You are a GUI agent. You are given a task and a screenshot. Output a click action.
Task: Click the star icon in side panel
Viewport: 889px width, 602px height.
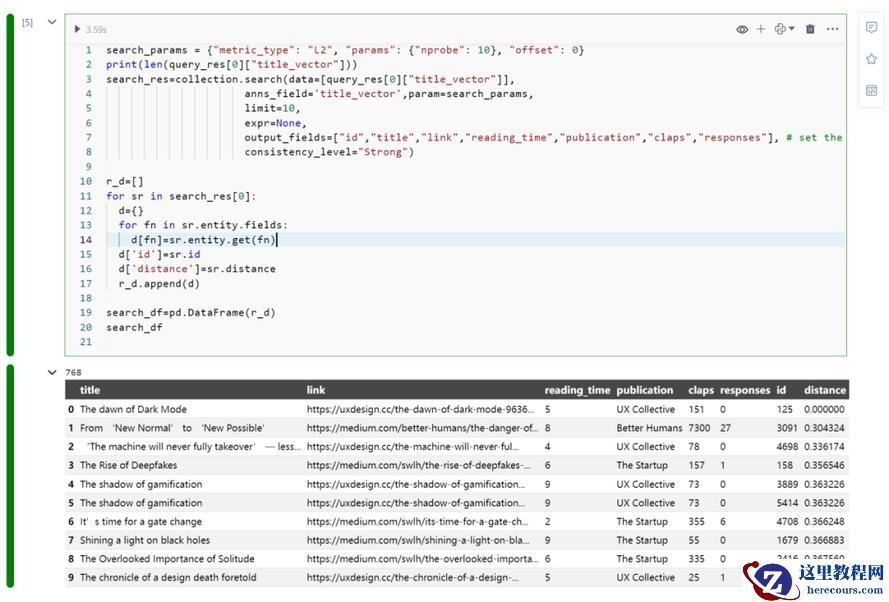(x=871, y=59)
